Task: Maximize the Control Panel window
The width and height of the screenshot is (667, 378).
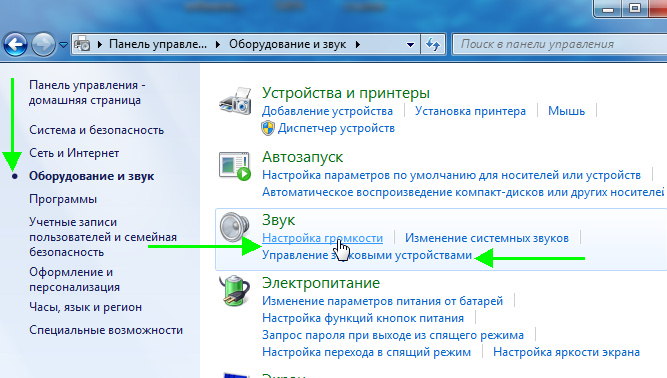Action: tap(635, 9)
